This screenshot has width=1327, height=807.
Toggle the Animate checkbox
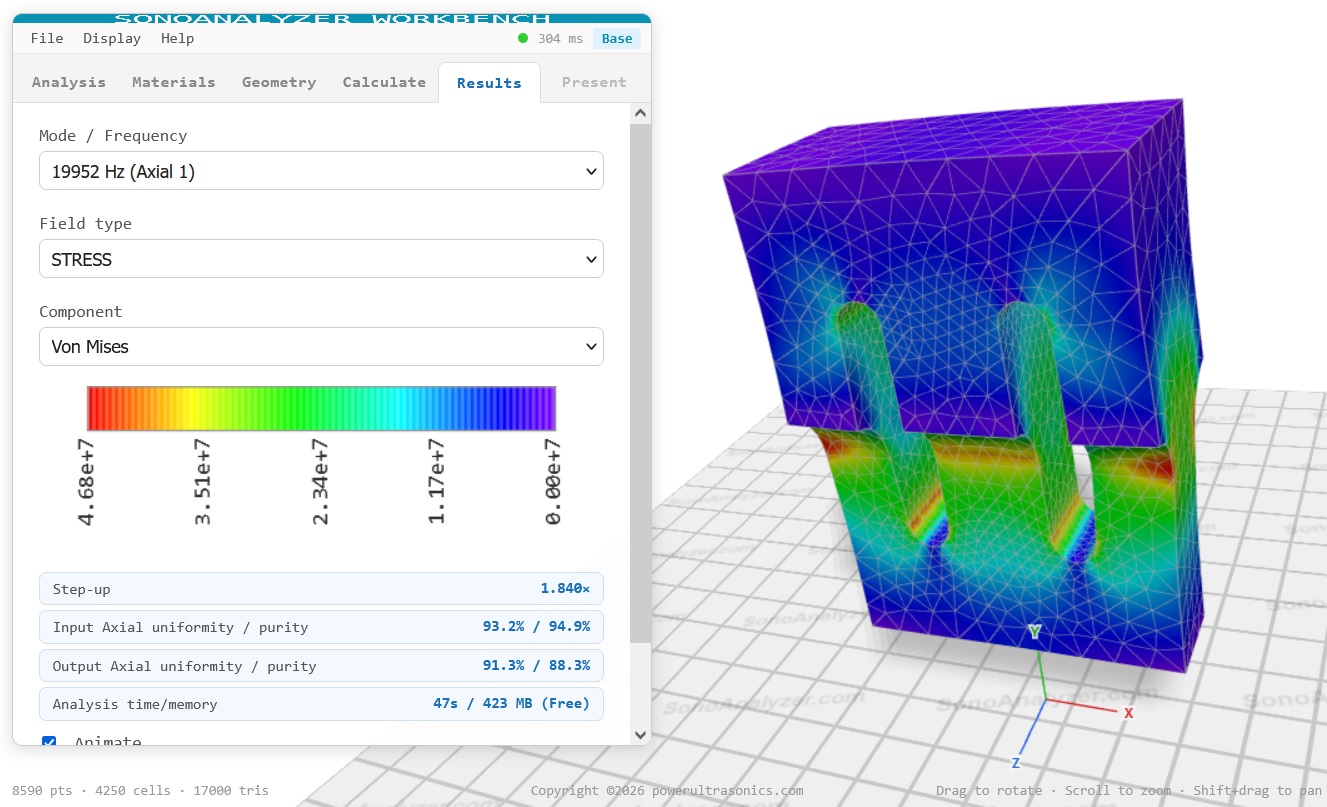tap(49, 742)
